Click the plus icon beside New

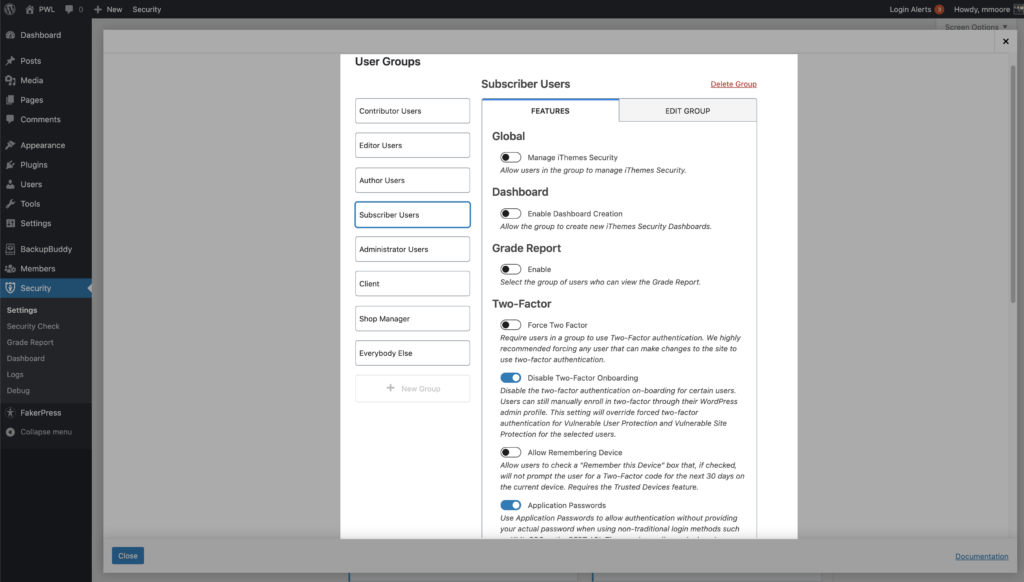click(x=98, y=9)
